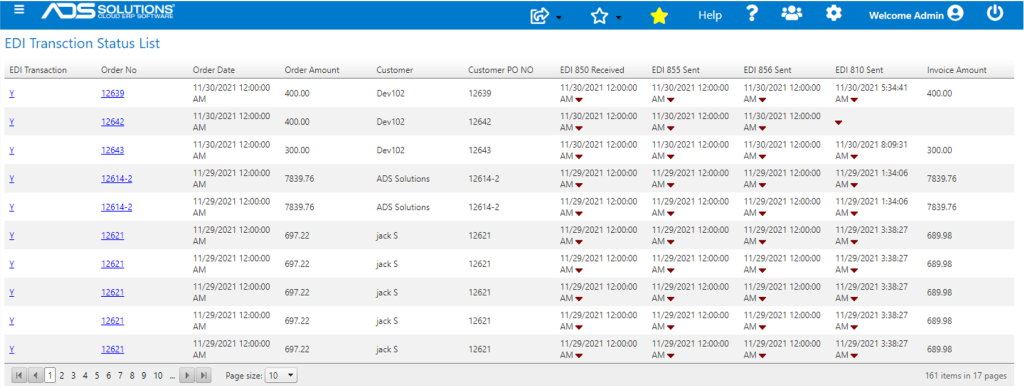The image size is (1024, 386).
Task: Go to last page in pager
Action: pyautogui.click(x=204, y=376)
